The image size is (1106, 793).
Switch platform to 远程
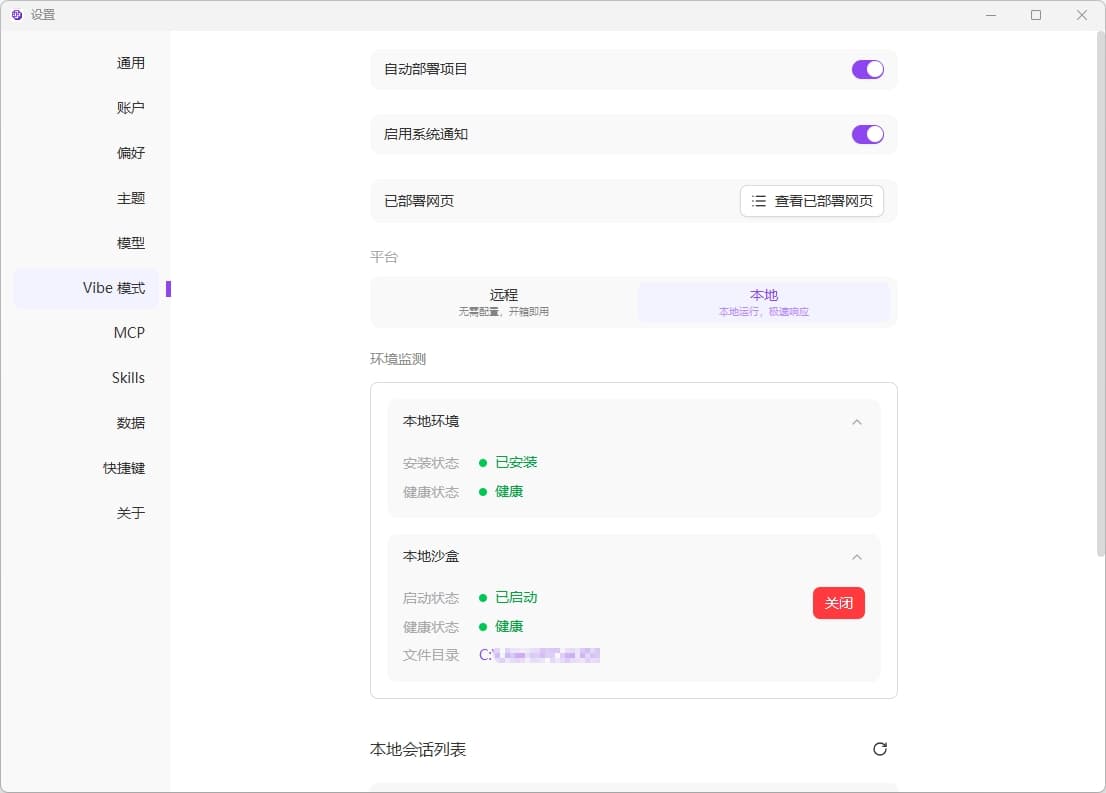click(x=504, y=302)
